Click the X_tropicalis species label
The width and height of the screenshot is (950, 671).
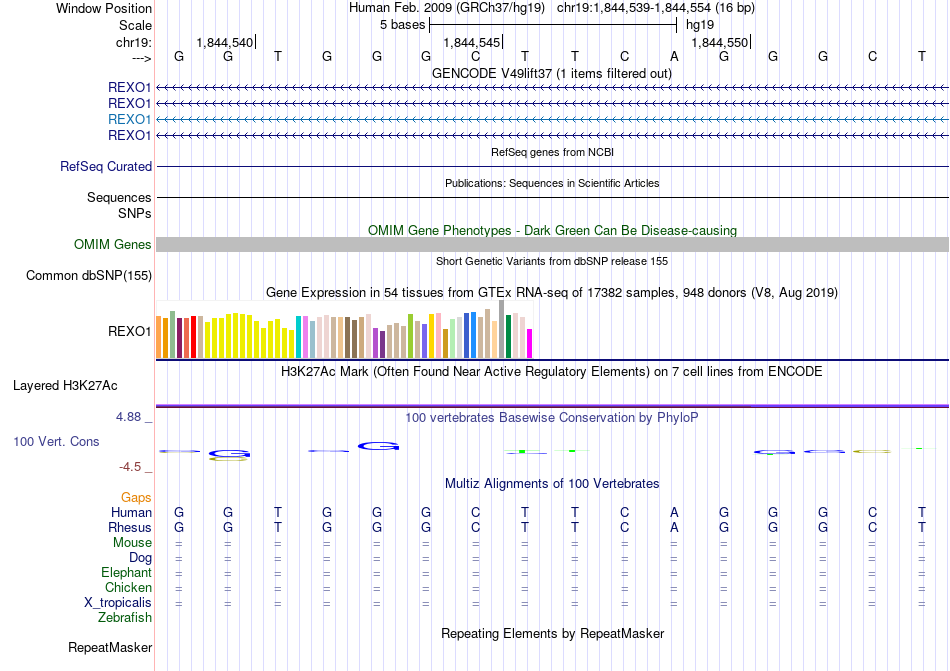pyautogui.click(x=118, y=603)
